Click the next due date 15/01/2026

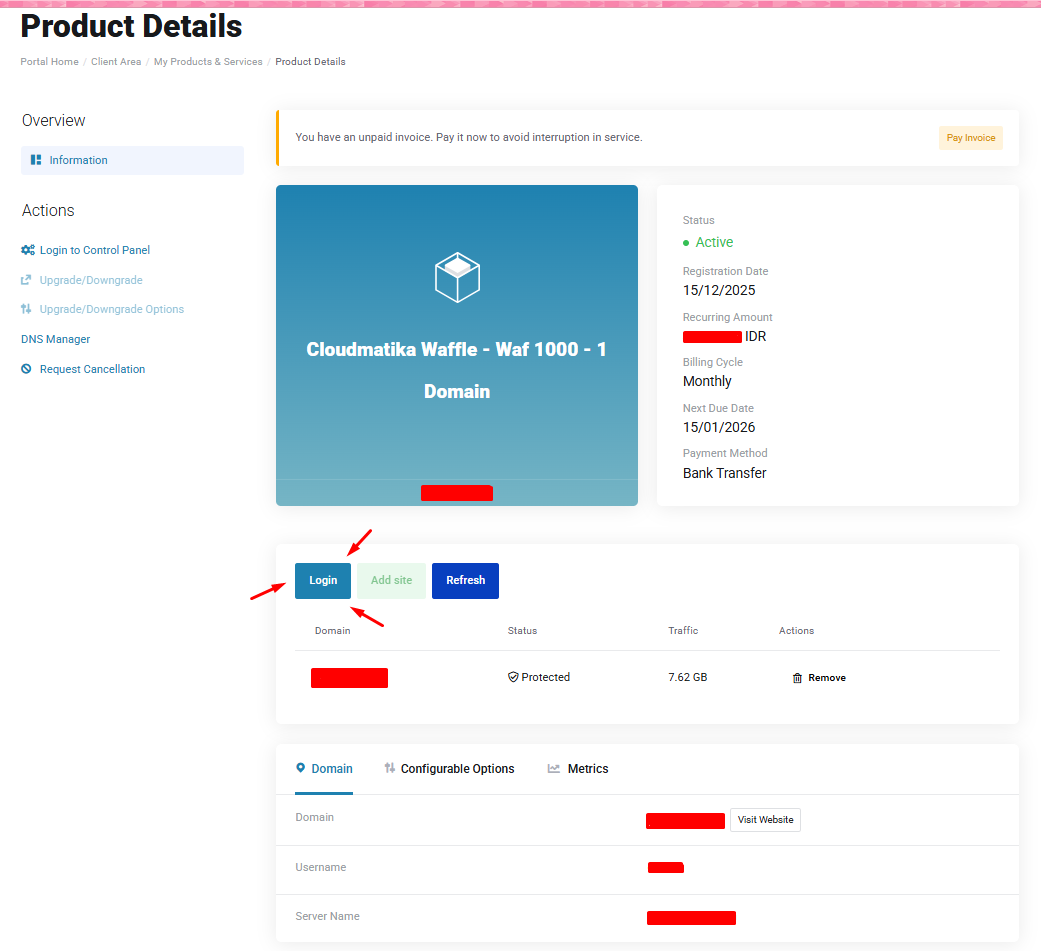719,427
